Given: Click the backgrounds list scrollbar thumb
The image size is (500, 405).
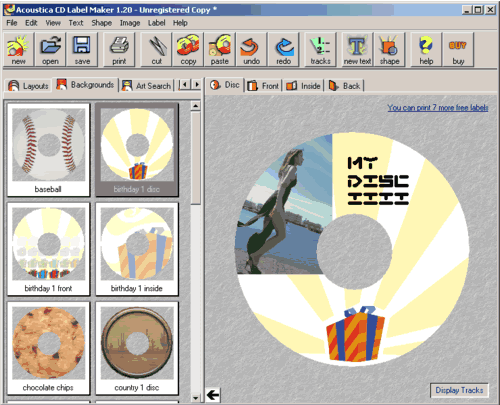Looking at the screenshot, I should tap(196, 158).
